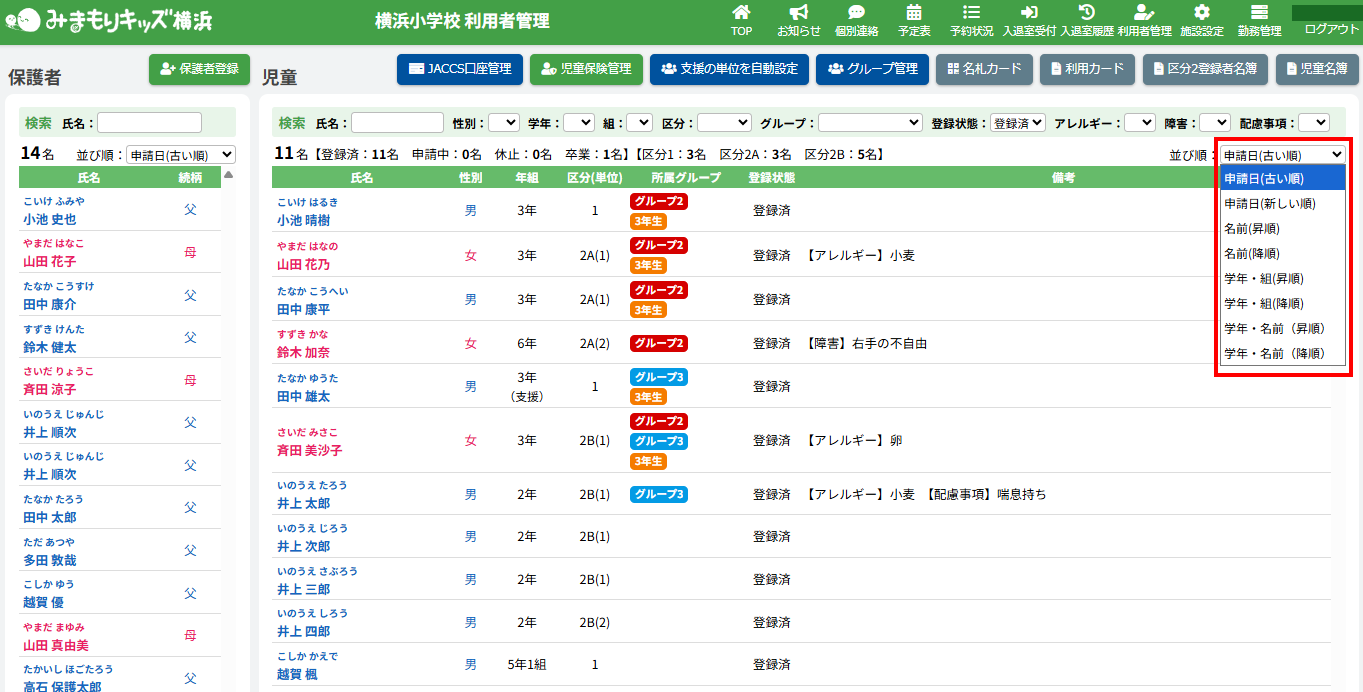Open 施設設定 gear icon
The height and width of the screenshot is (692, 1363).
point(1201,13)
